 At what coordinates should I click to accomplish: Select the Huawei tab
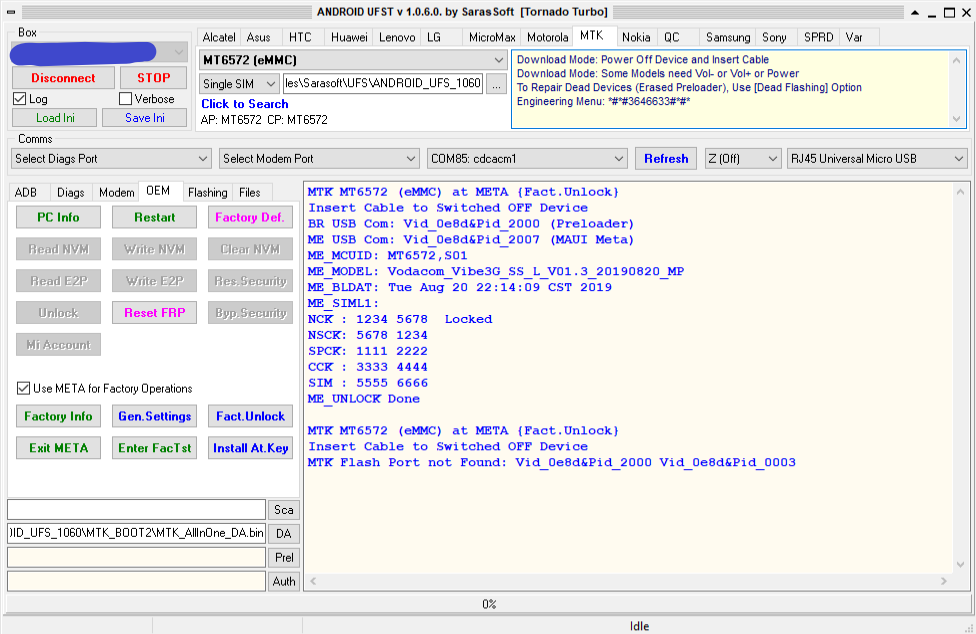coord(349,37)
